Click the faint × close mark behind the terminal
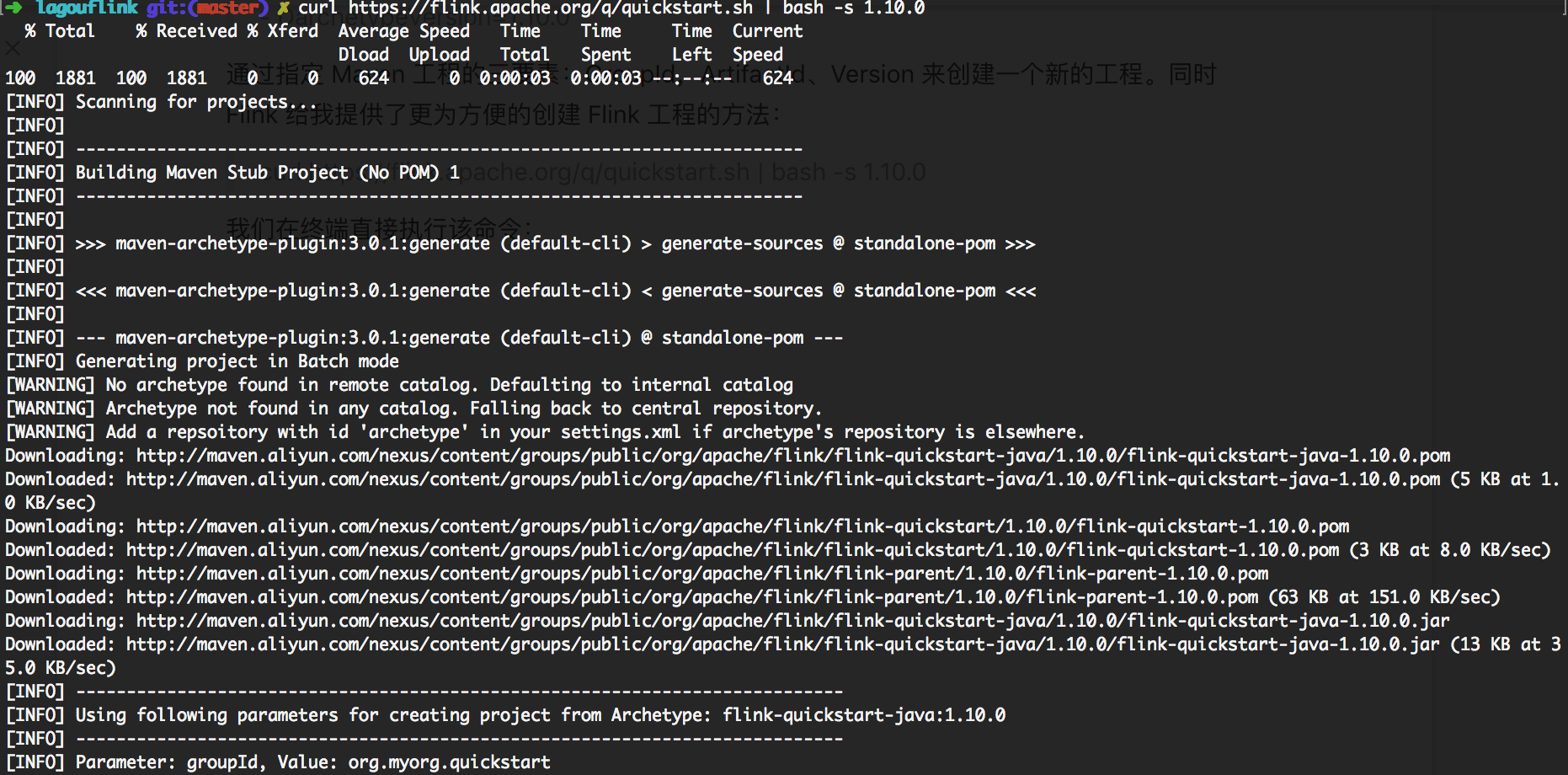 coord(13,48)
